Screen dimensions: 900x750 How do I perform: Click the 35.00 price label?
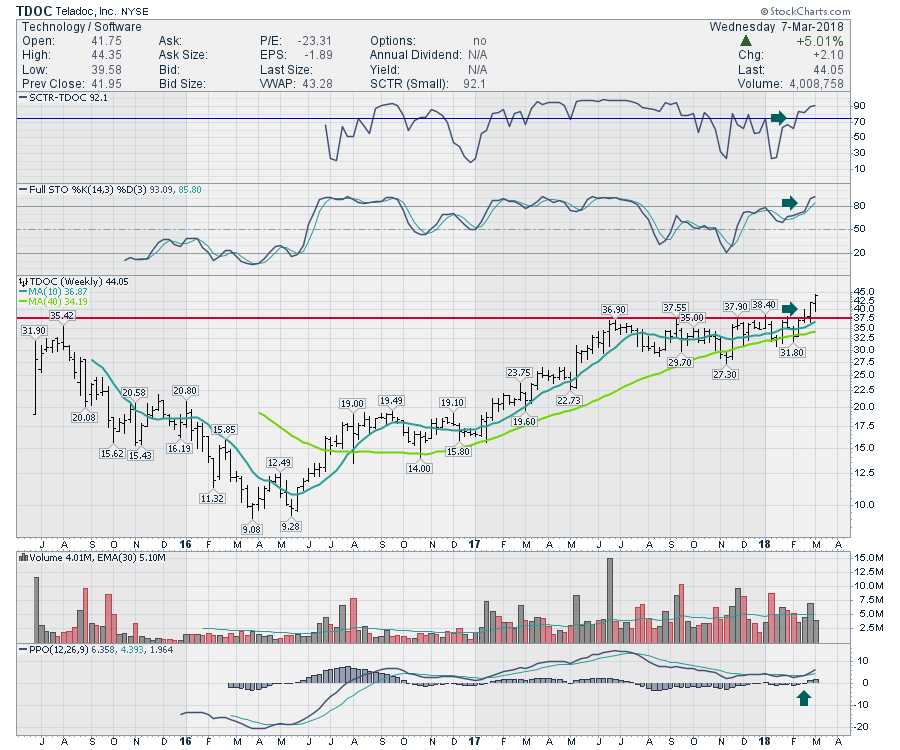pos(692,317)
